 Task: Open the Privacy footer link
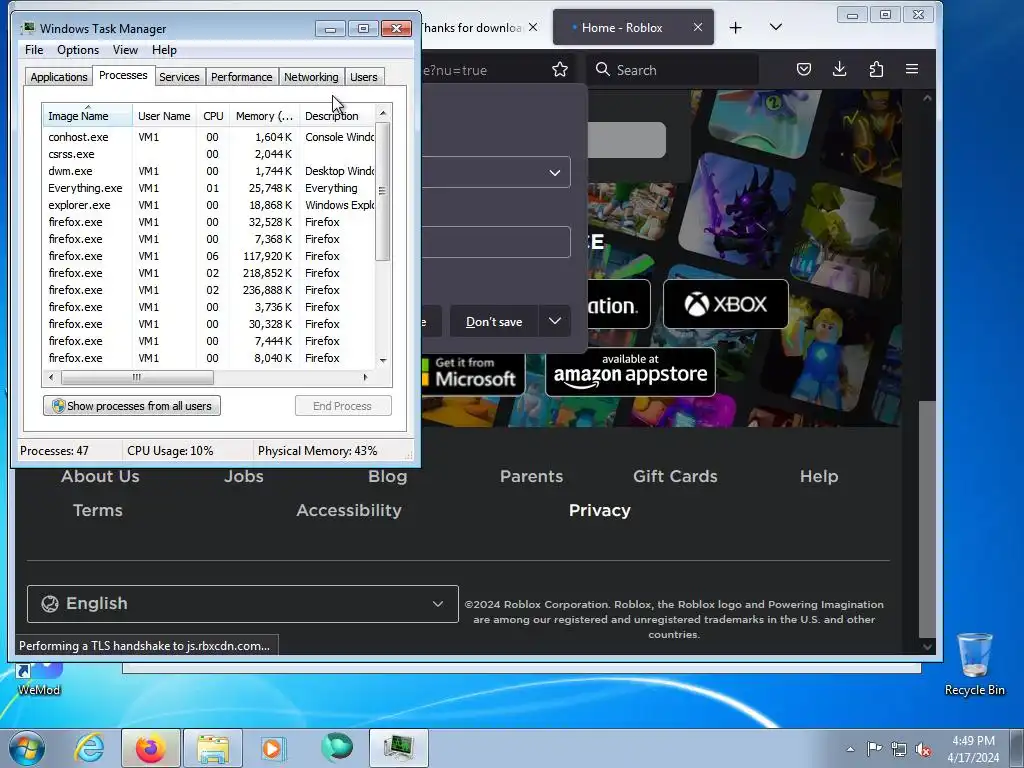tap(600, 510)
